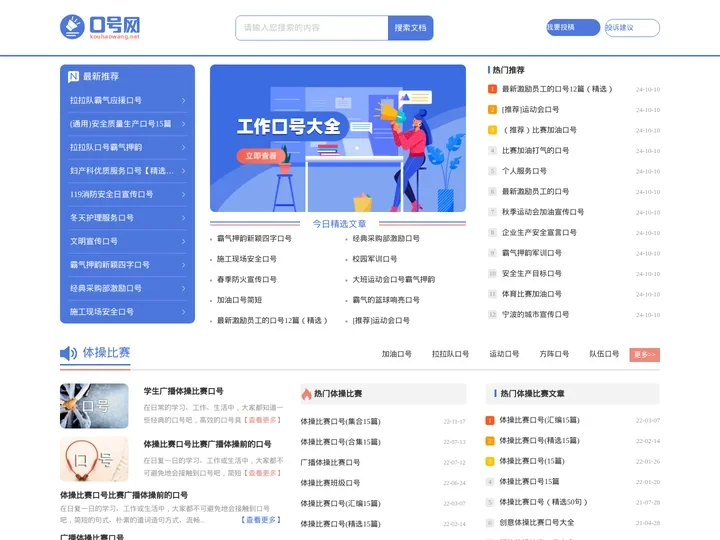Open 春季防火宣传口号 article

(247, 279)
